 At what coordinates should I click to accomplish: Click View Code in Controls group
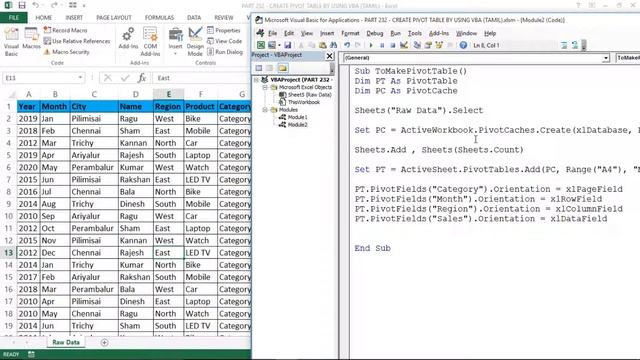point(224,41)
